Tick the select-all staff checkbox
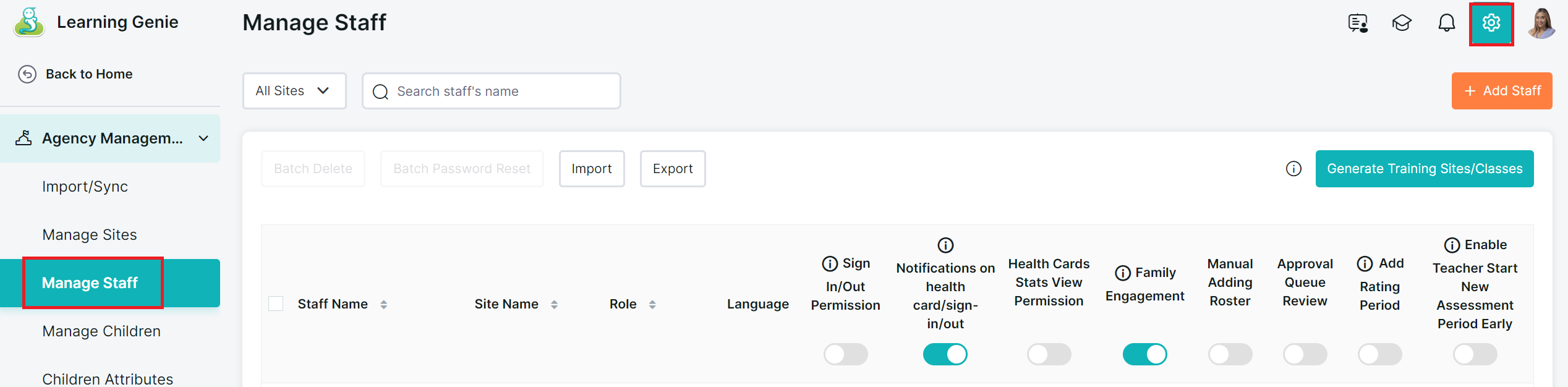 tap(276, 304)
